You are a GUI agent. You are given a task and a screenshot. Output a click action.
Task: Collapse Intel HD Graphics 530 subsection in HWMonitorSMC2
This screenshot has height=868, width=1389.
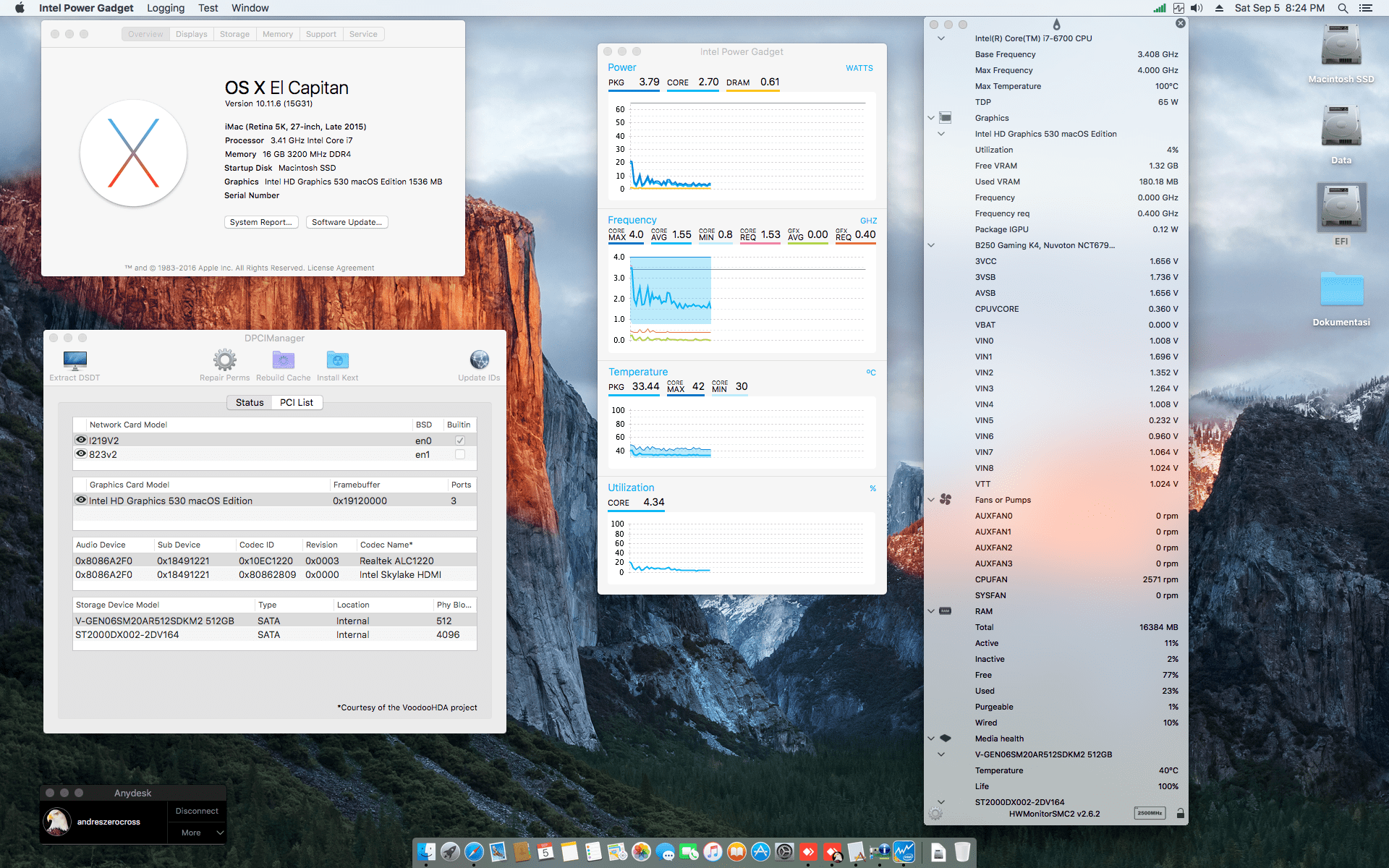[941, 134]
